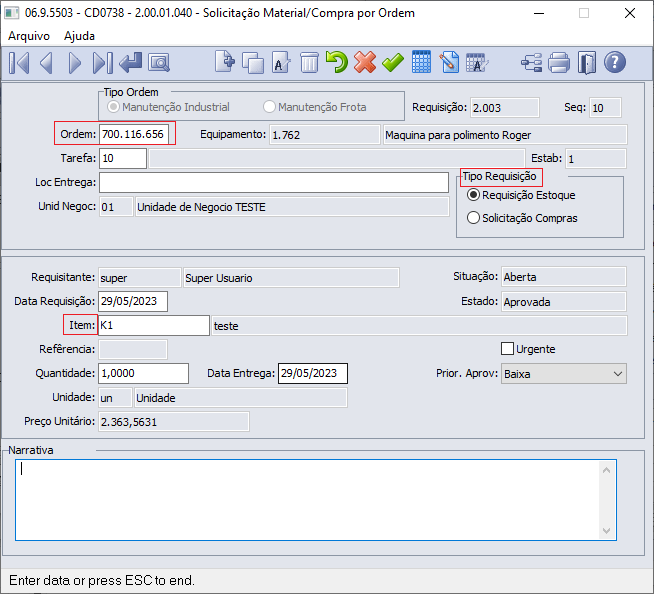The width and height of the screenshot is (654, 594).
Task: Open the Arquivo menu
Action: coord(30,35)
